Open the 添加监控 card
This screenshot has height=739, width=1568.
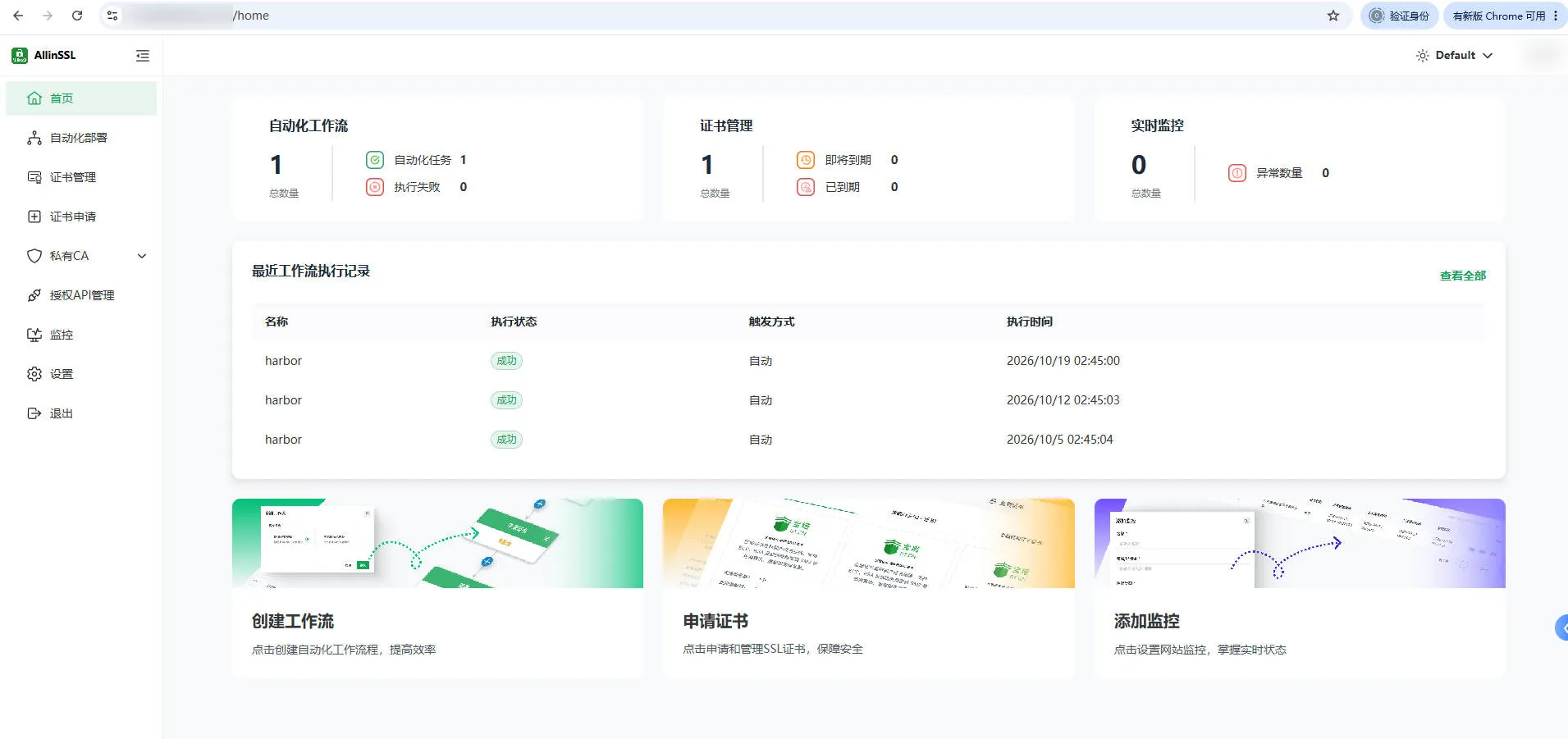point(1300,588)
